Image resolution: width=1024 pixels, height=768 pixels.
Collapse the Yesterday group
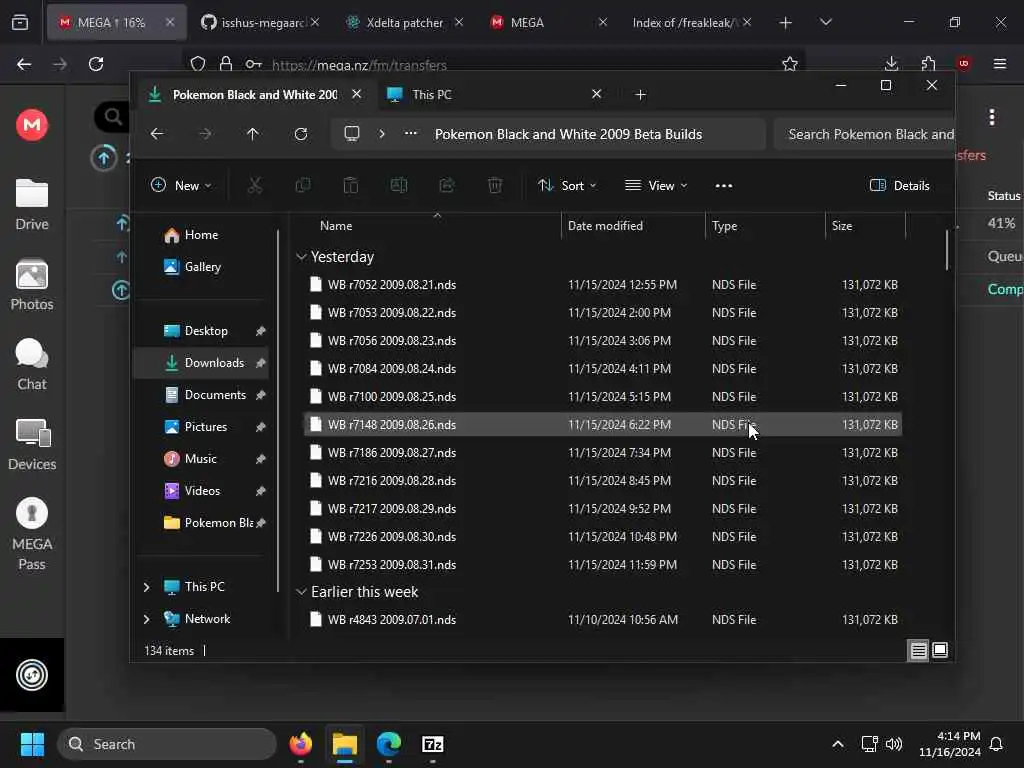(x=301, y=257)
